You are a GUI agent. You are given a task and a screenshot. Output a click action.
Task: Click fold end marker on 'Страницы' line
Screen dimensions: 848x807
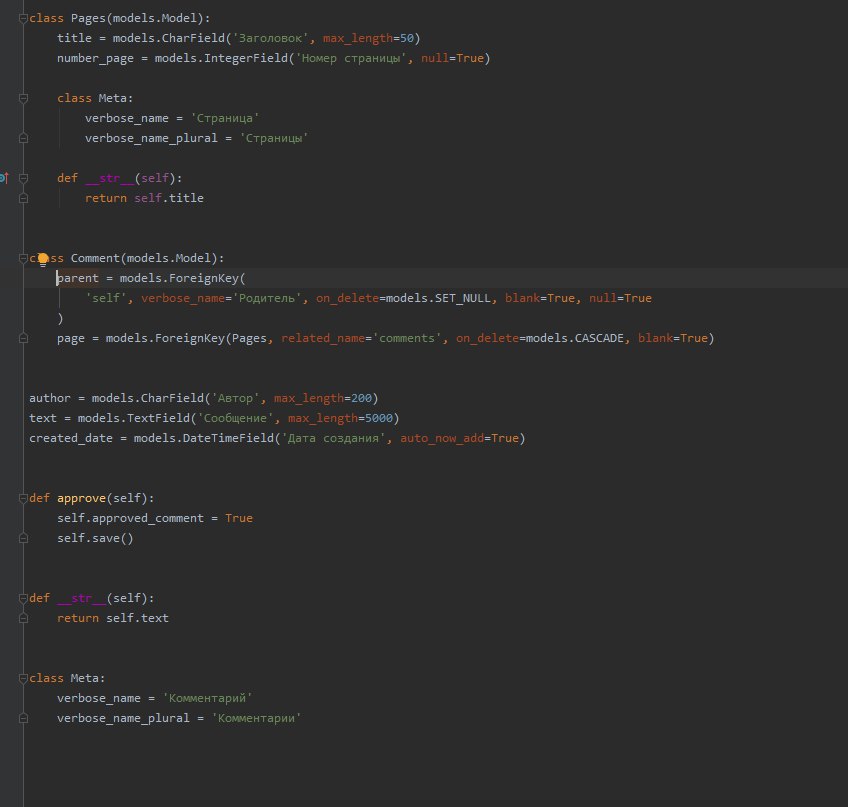[x=23, y=138]
